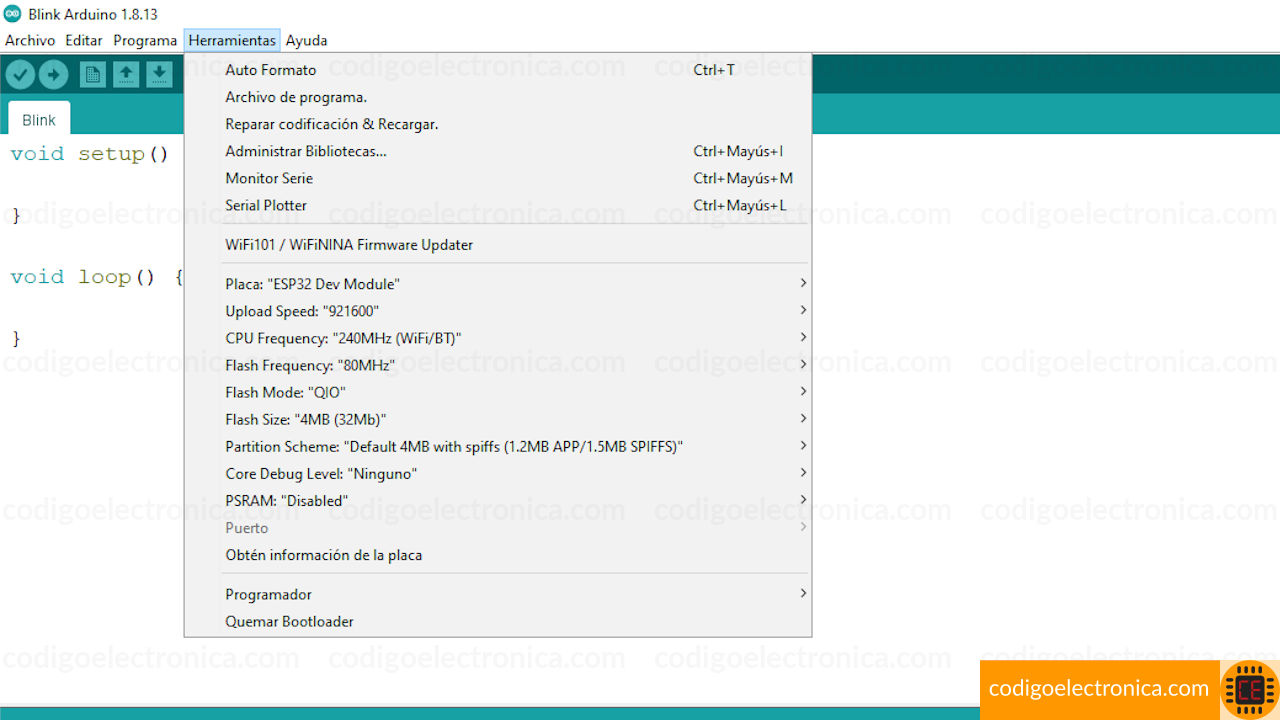Launch Monitor Serie

498,178
